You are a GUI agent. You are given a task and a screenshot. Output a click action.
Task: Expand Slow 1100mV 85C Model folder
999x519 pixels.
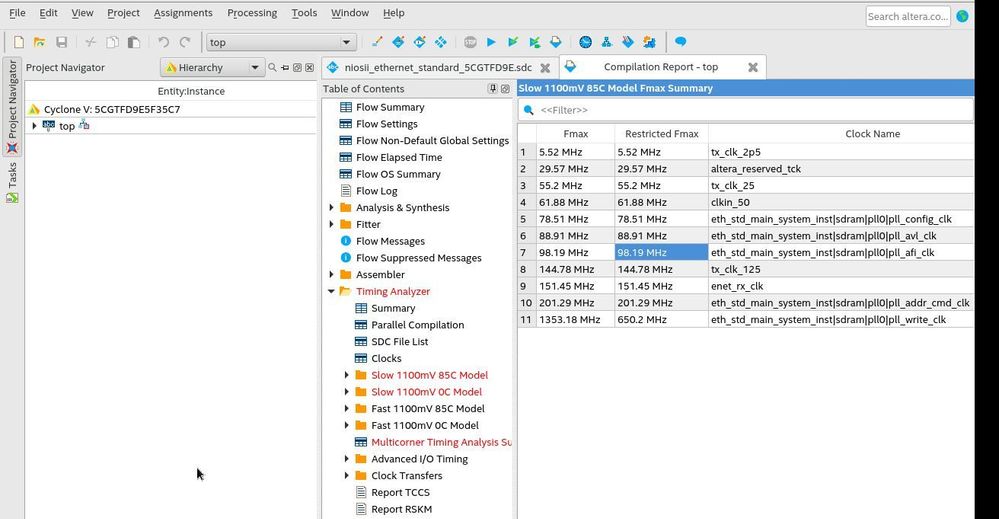pos(347,375)
